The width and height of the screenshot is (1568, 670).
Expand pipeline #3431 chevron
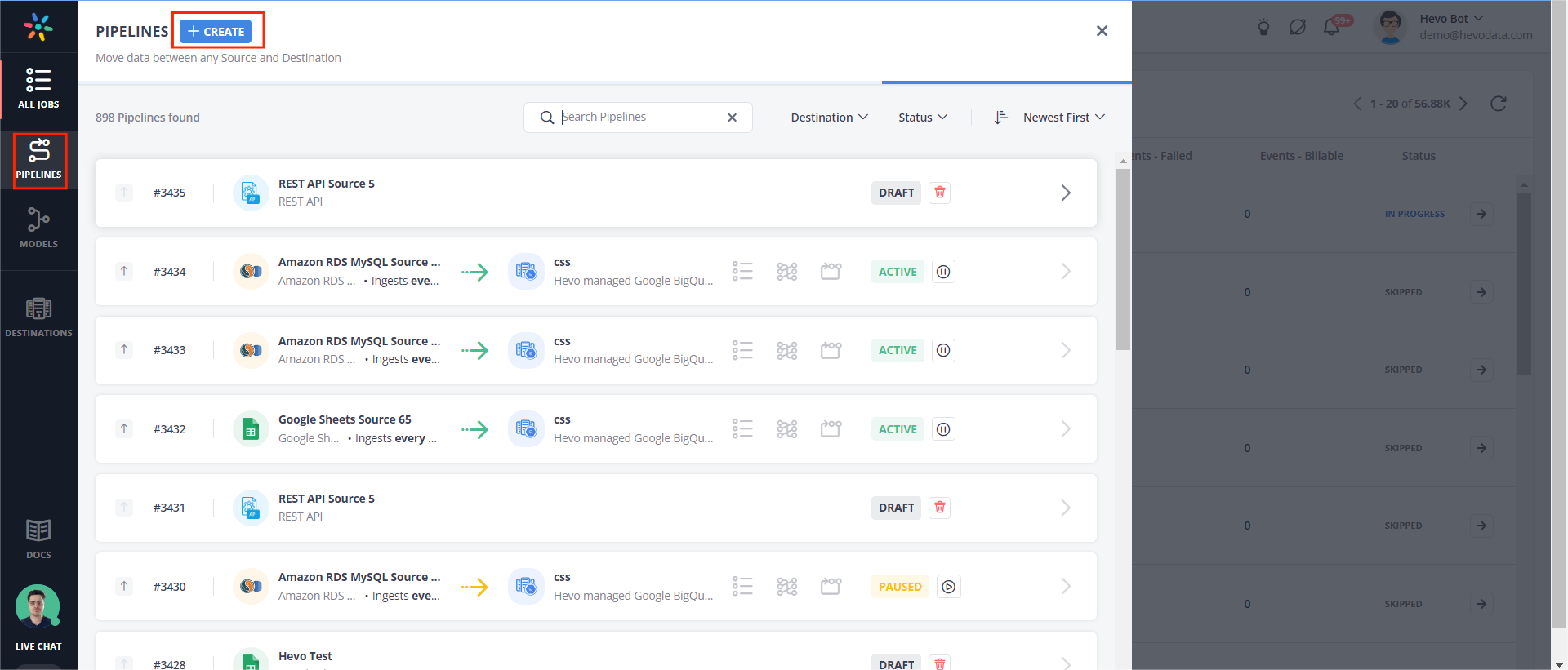tap(1066, 508)
